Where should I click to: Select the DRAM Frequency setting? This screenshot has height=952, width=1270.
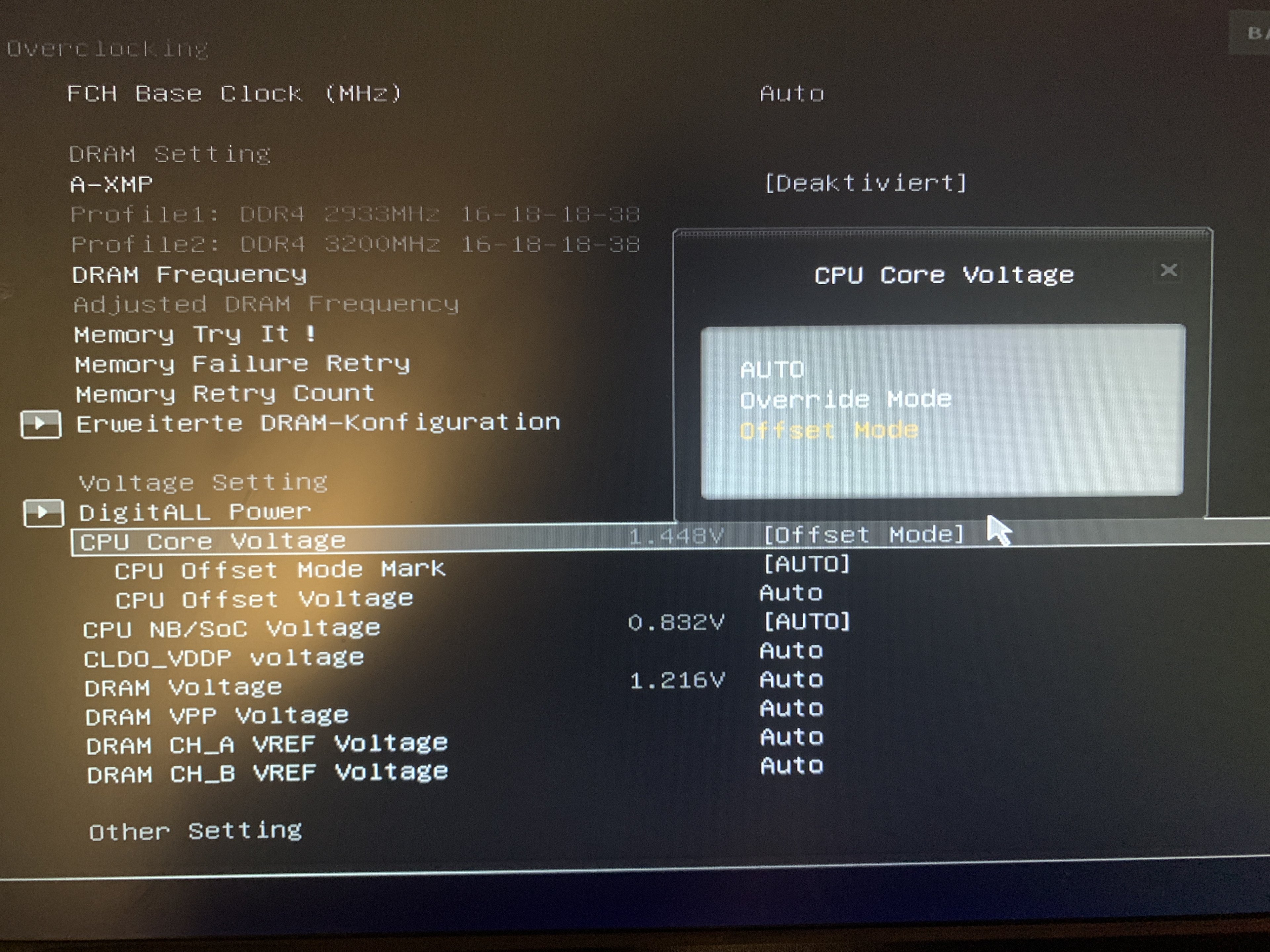coord(190,275)
